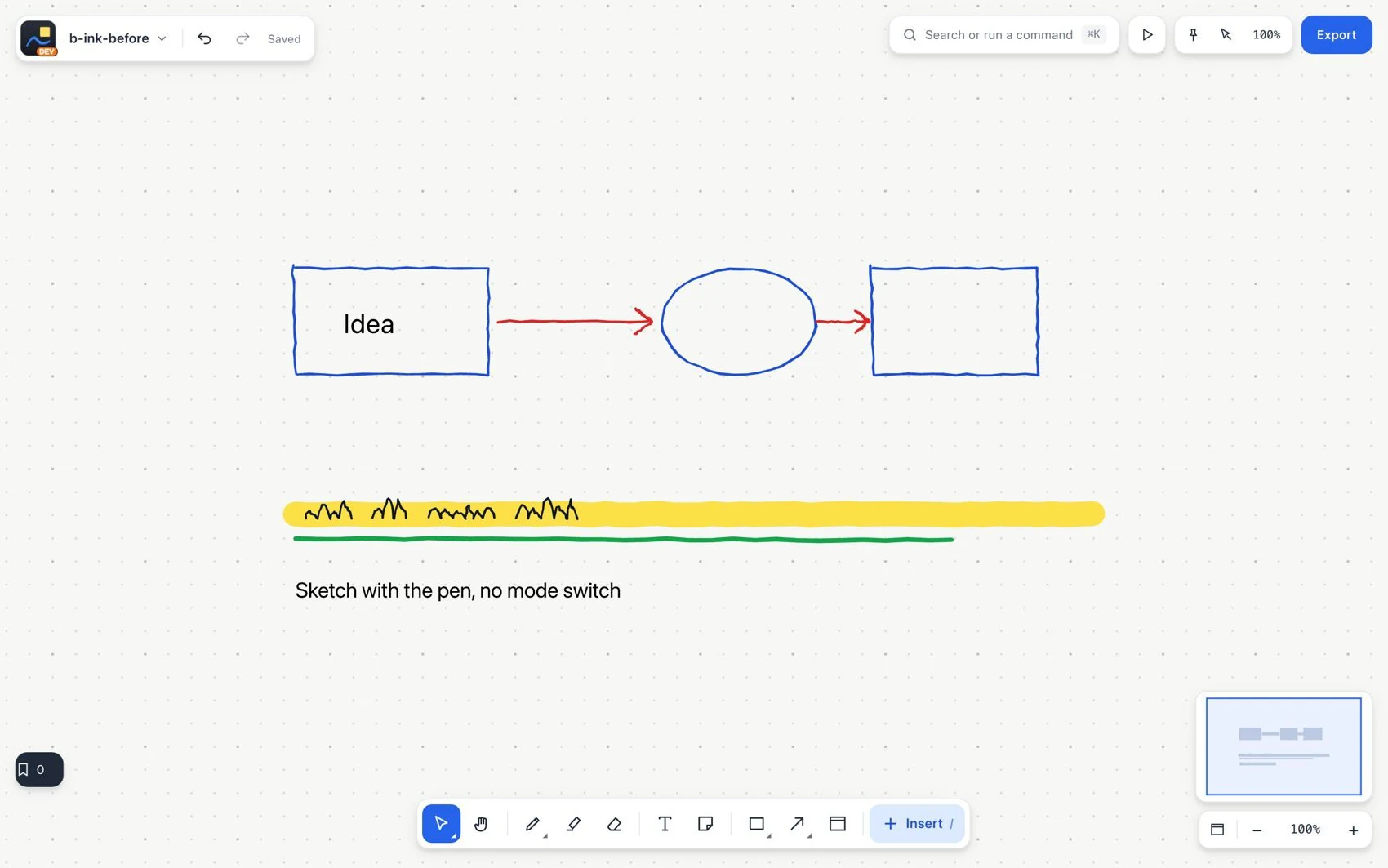Viewport: 1388px width, 868px height.
Task: Open the top-right 100% zoom menu
Action: click(x=1266, y=35)
